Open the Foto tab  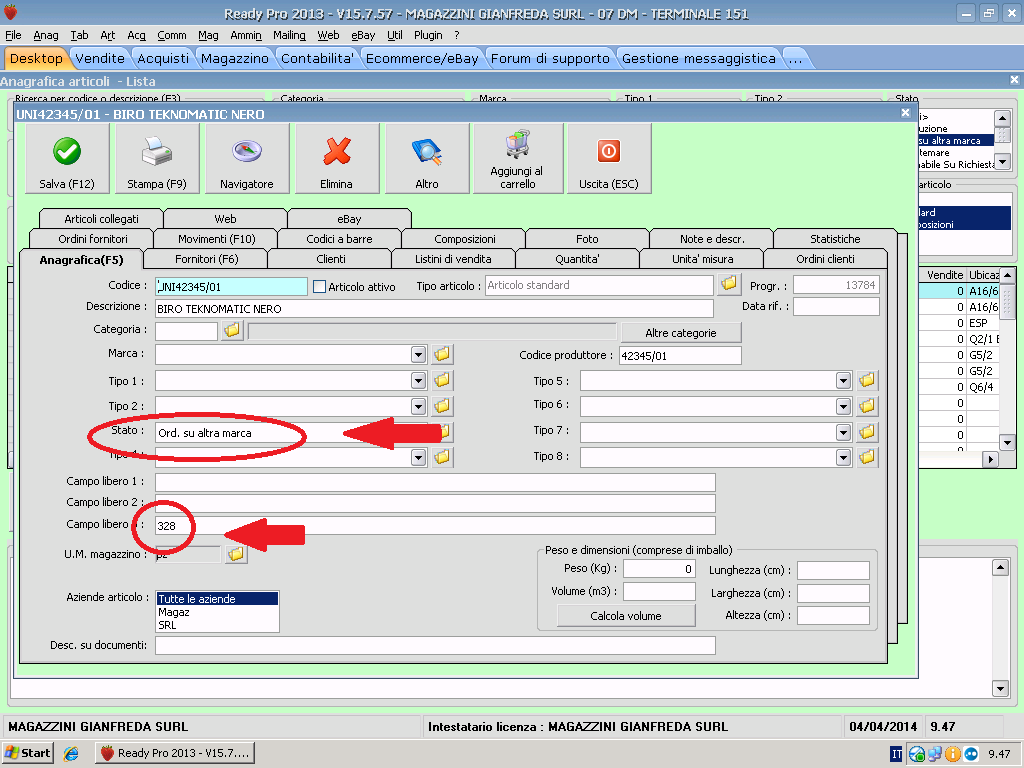pos(587,239)
